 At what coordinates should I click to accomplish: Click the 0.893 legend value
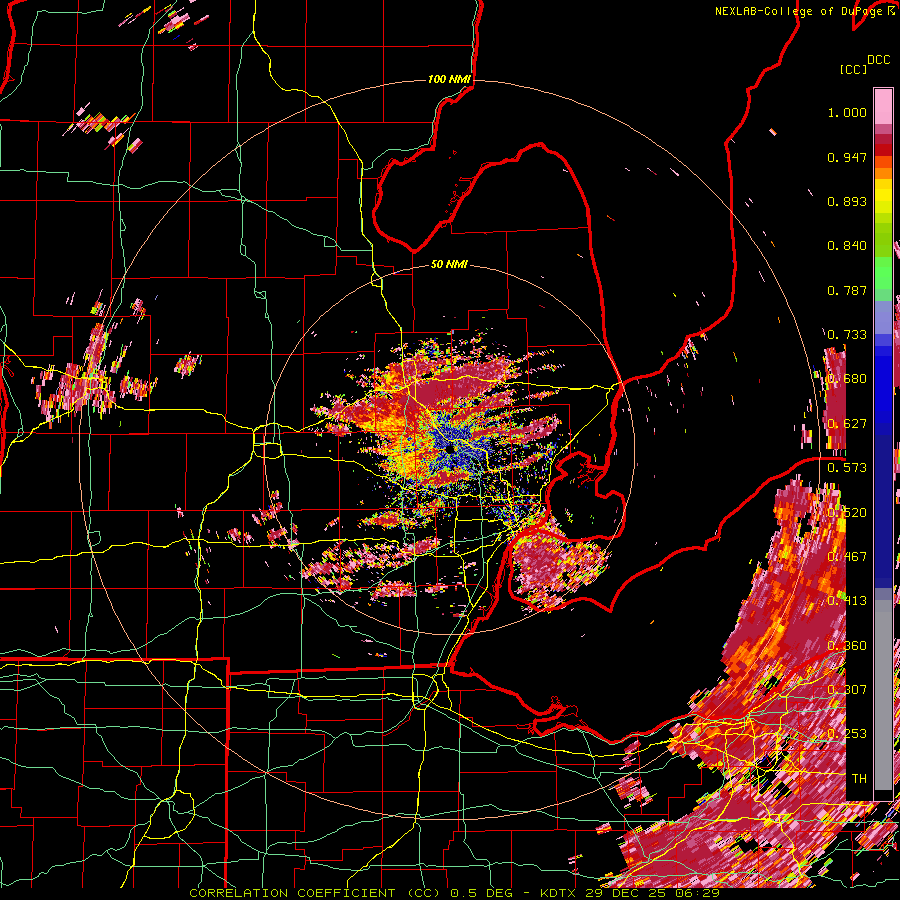[x=847, y=201]
